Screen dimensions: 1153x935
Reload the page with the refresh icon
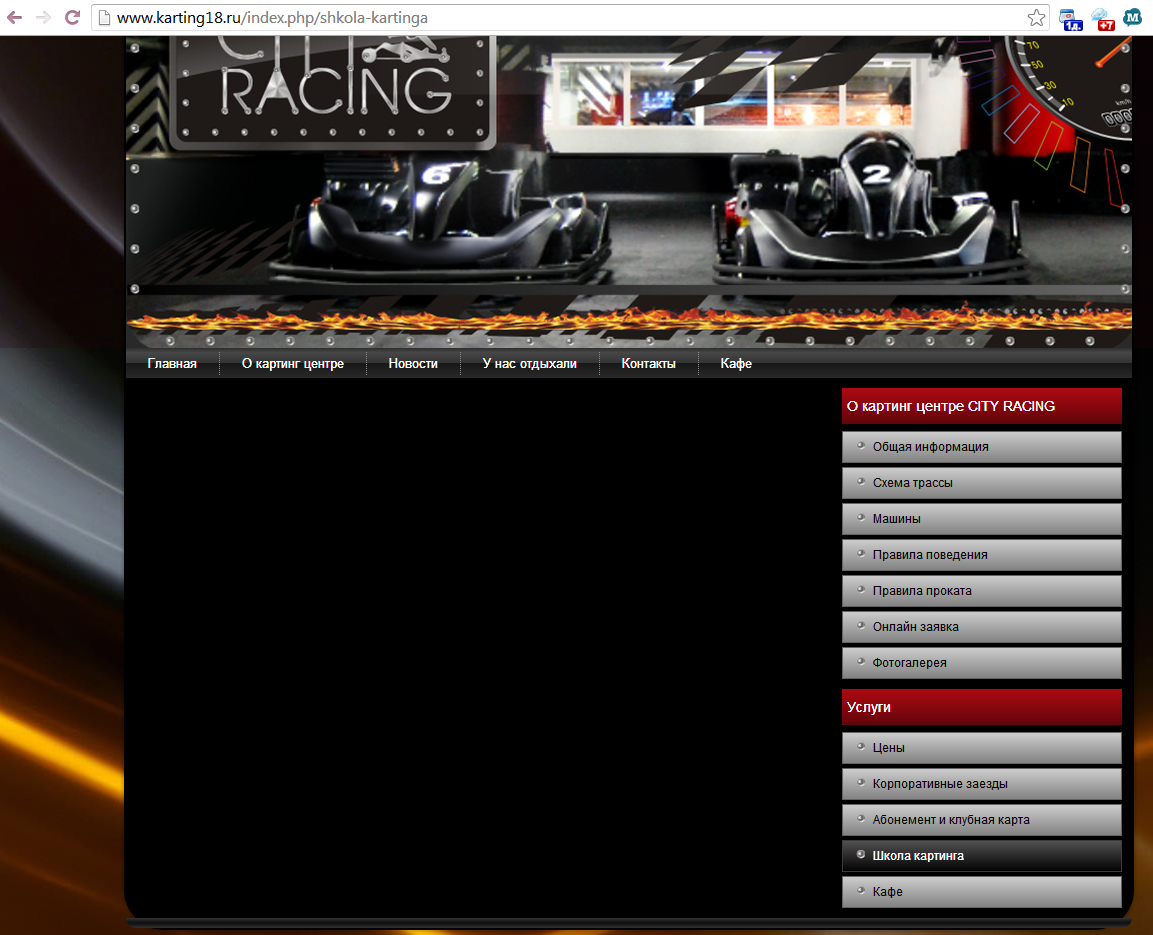72,17
